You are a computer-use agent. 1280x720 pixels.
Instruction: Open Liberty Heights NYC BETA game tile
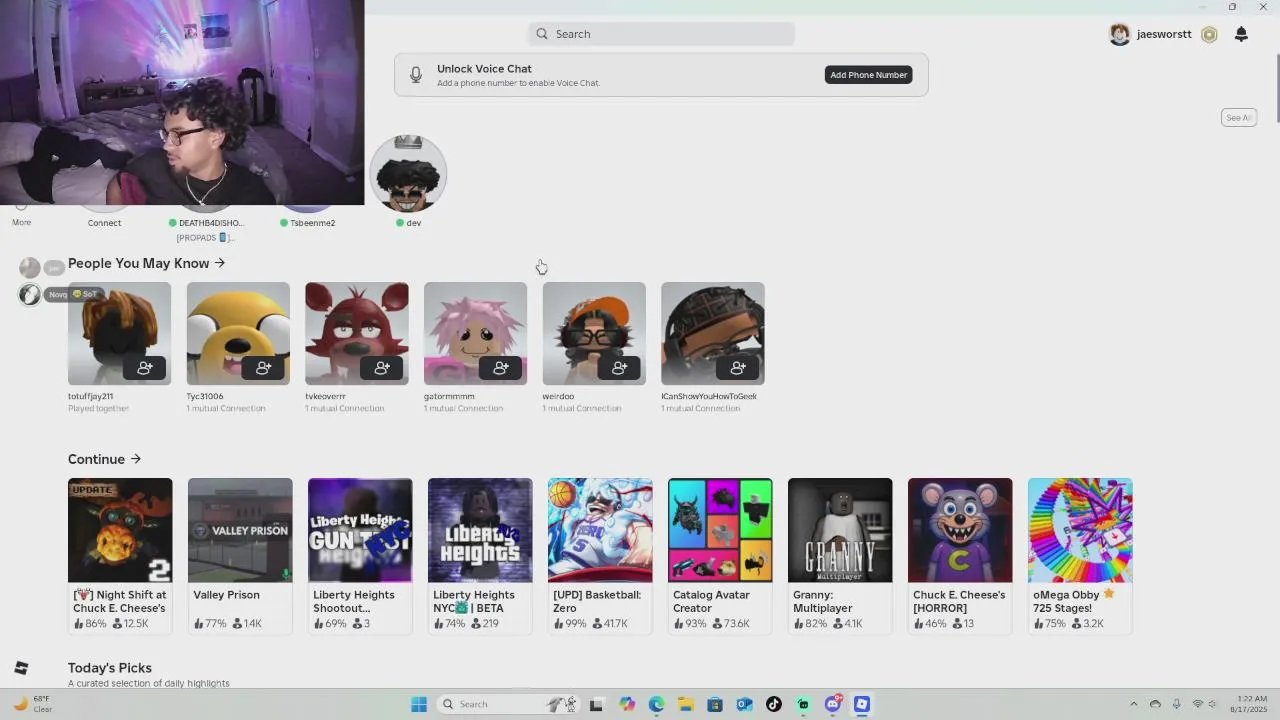(480, 555)
